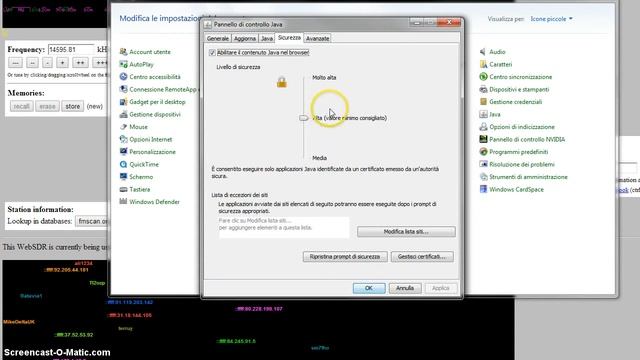
Task: Click the + frequency step button in WebSDR
Action: [62, 63]
